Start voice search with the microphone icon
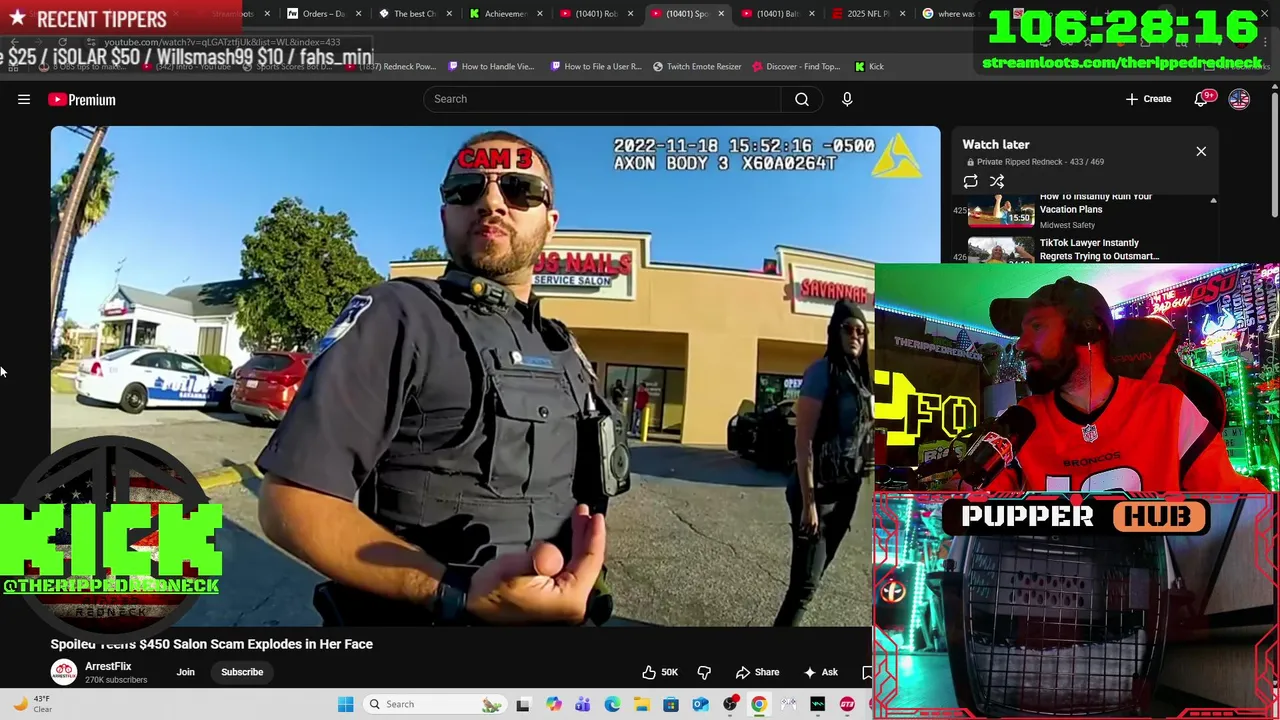The image size is (1280, 720). tap(847, 99)
